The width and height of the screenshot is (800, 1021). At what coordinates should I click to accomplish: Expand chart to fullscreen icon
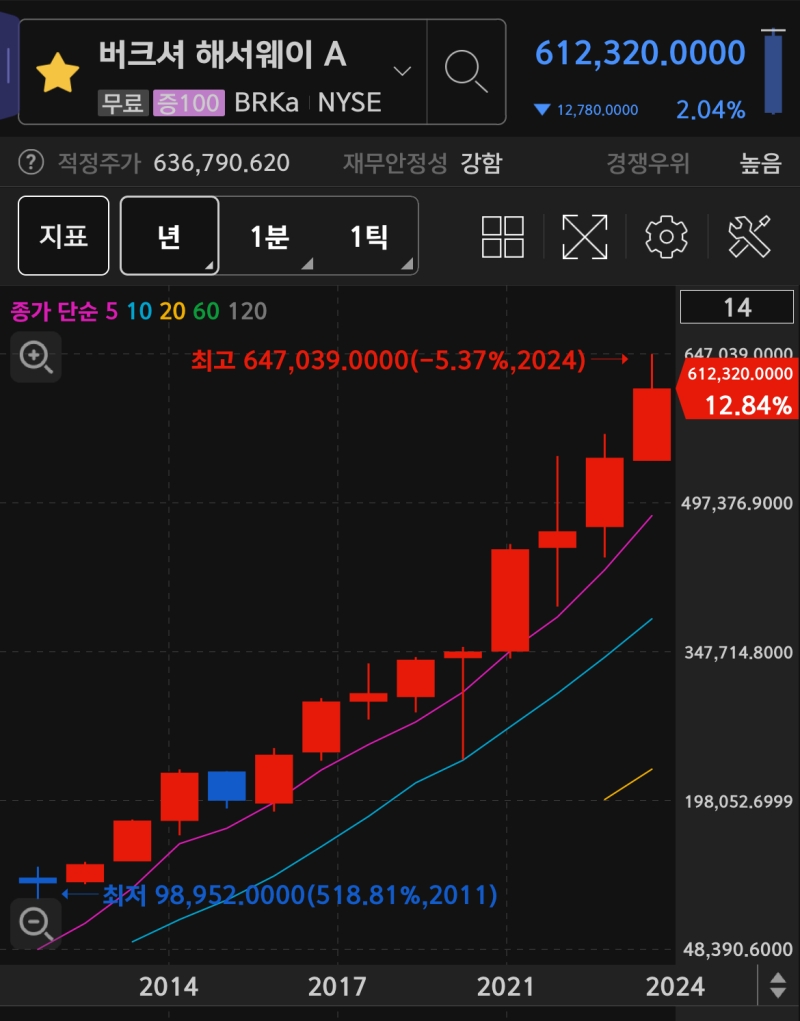point(585,237)
